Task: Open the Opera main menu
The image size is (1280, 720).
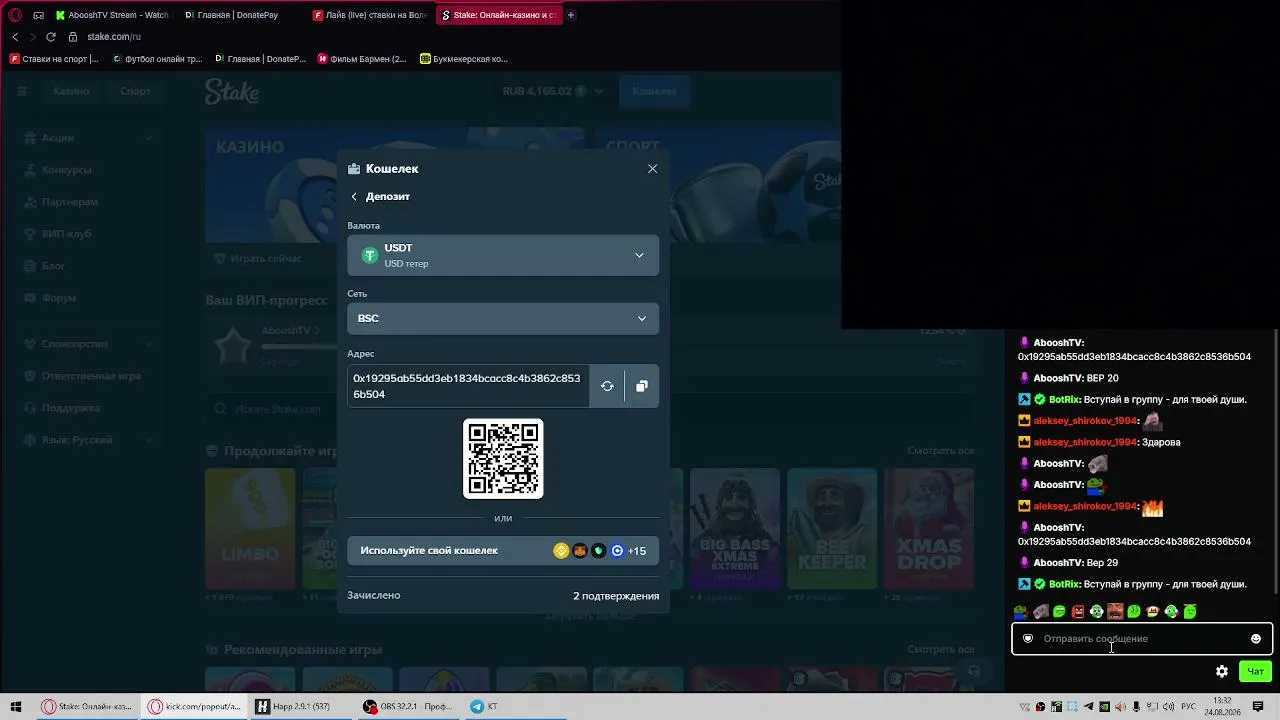Action: 14,15
